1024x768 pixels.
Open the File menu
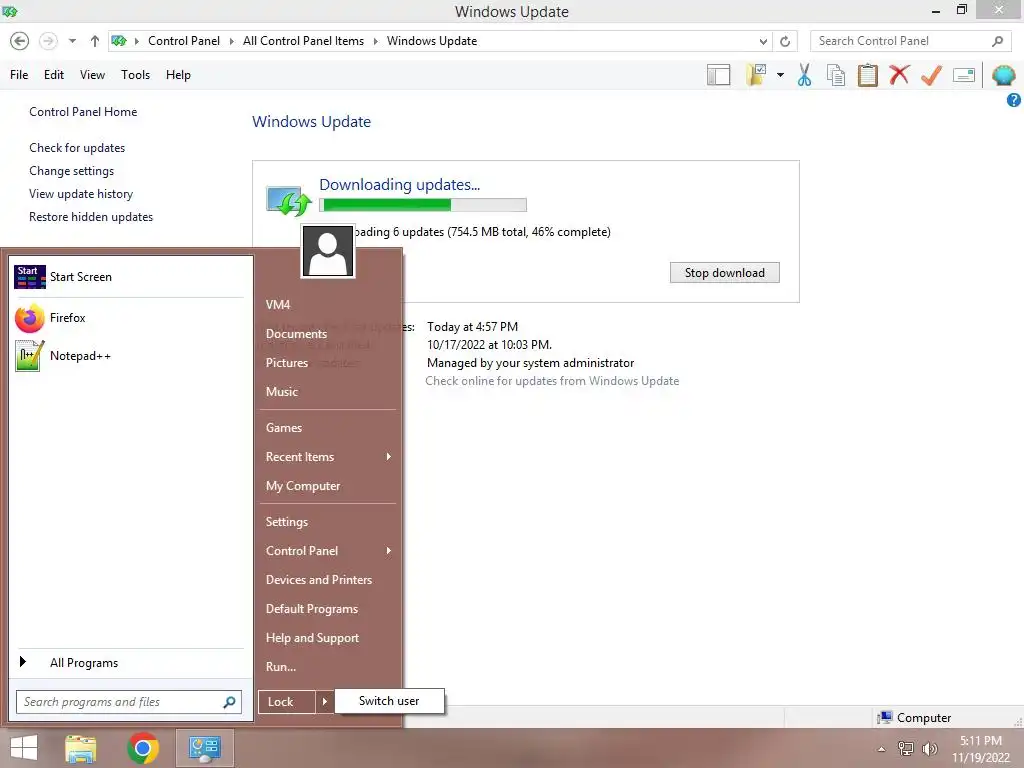pyautogui.click(x=19, y=75)
